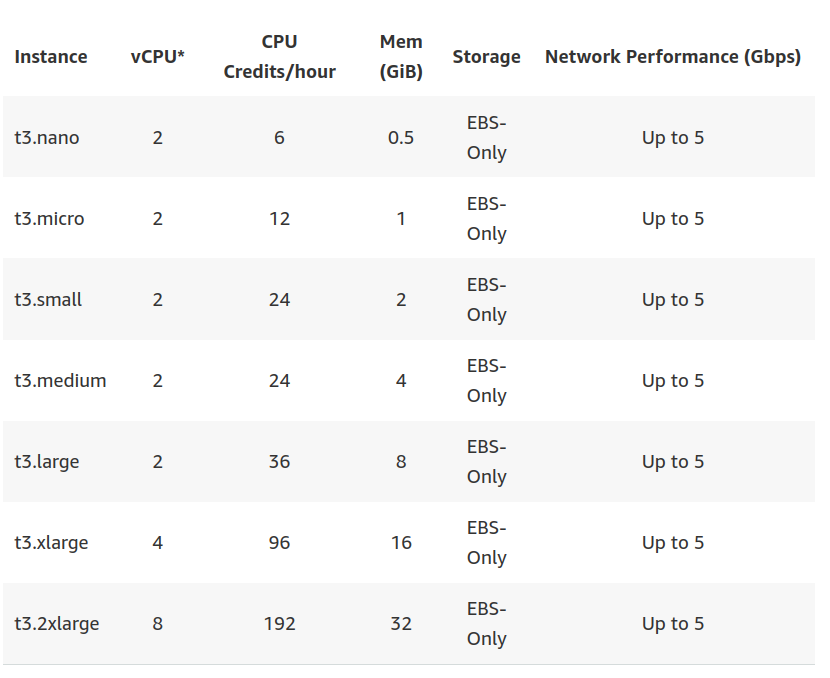Select the CPU Credits/hour column header
This screenshot has height=678, width=830.
point(279,57)
